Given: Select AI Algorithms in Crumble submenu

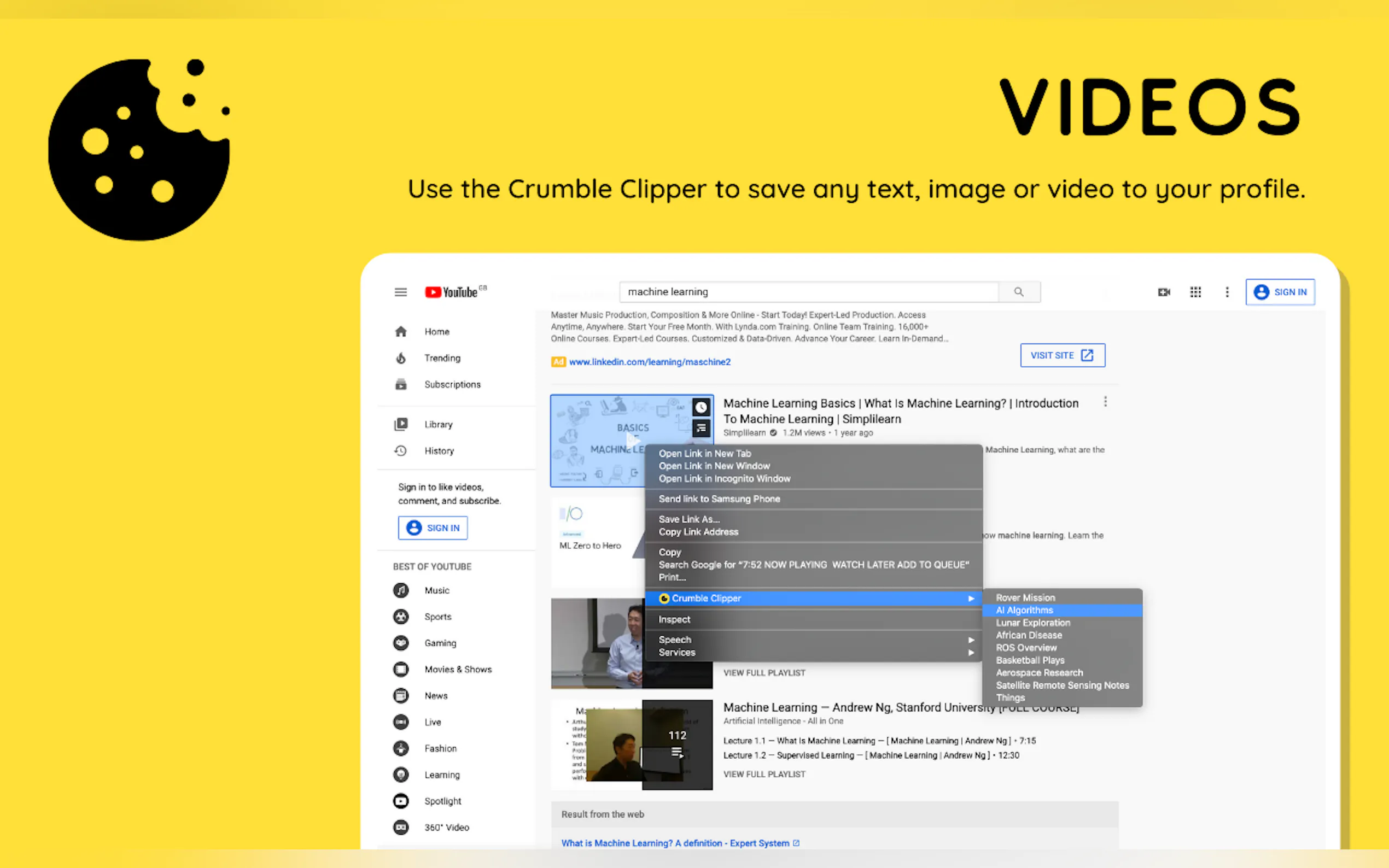Looking at the screenshot, I should pos(1063,610).
